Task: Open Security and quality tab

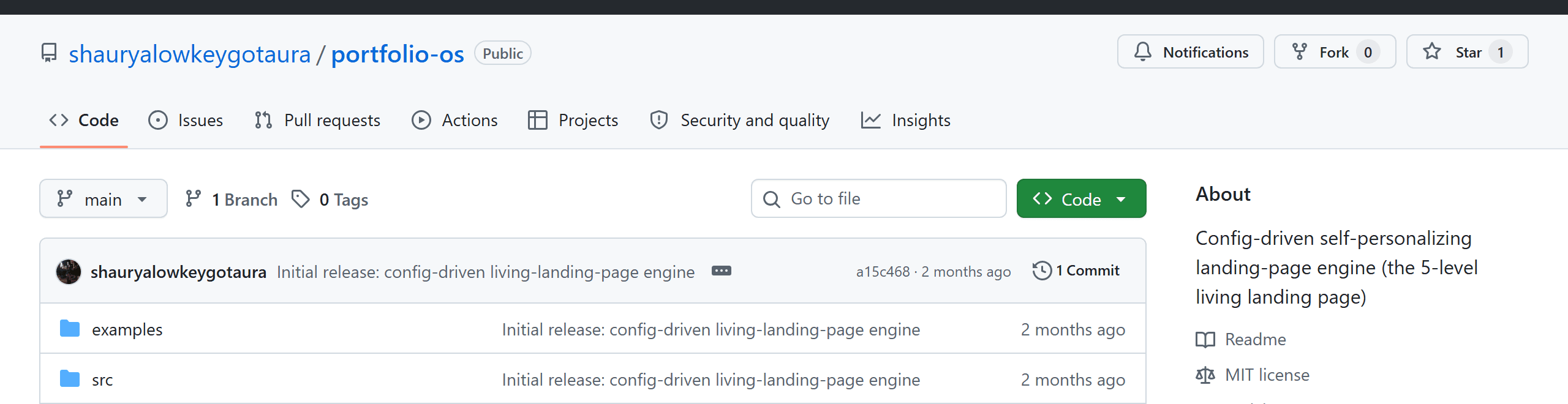Action: 740,120
